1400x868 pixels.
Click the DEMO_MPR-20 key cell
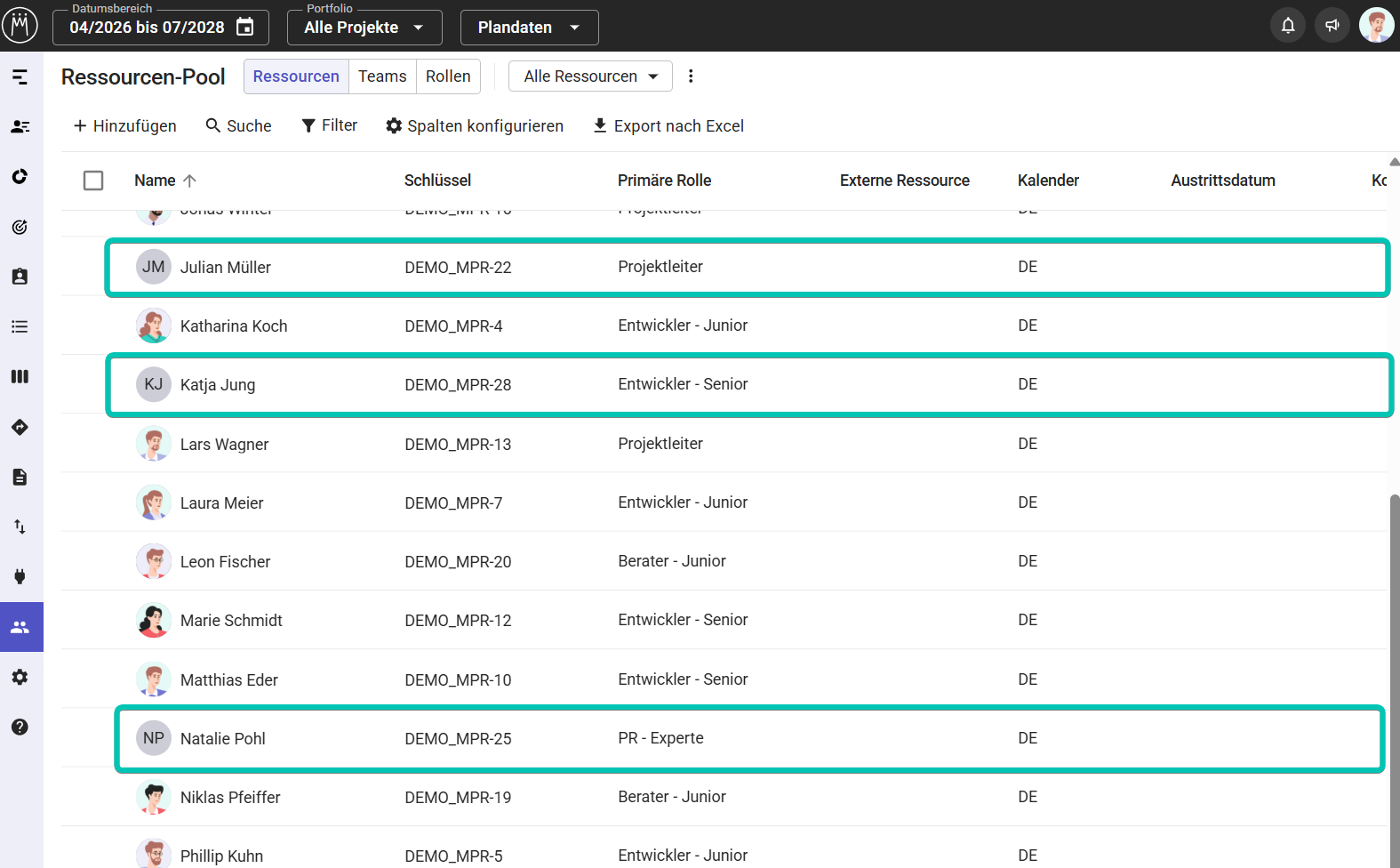(x=458, y=562)
